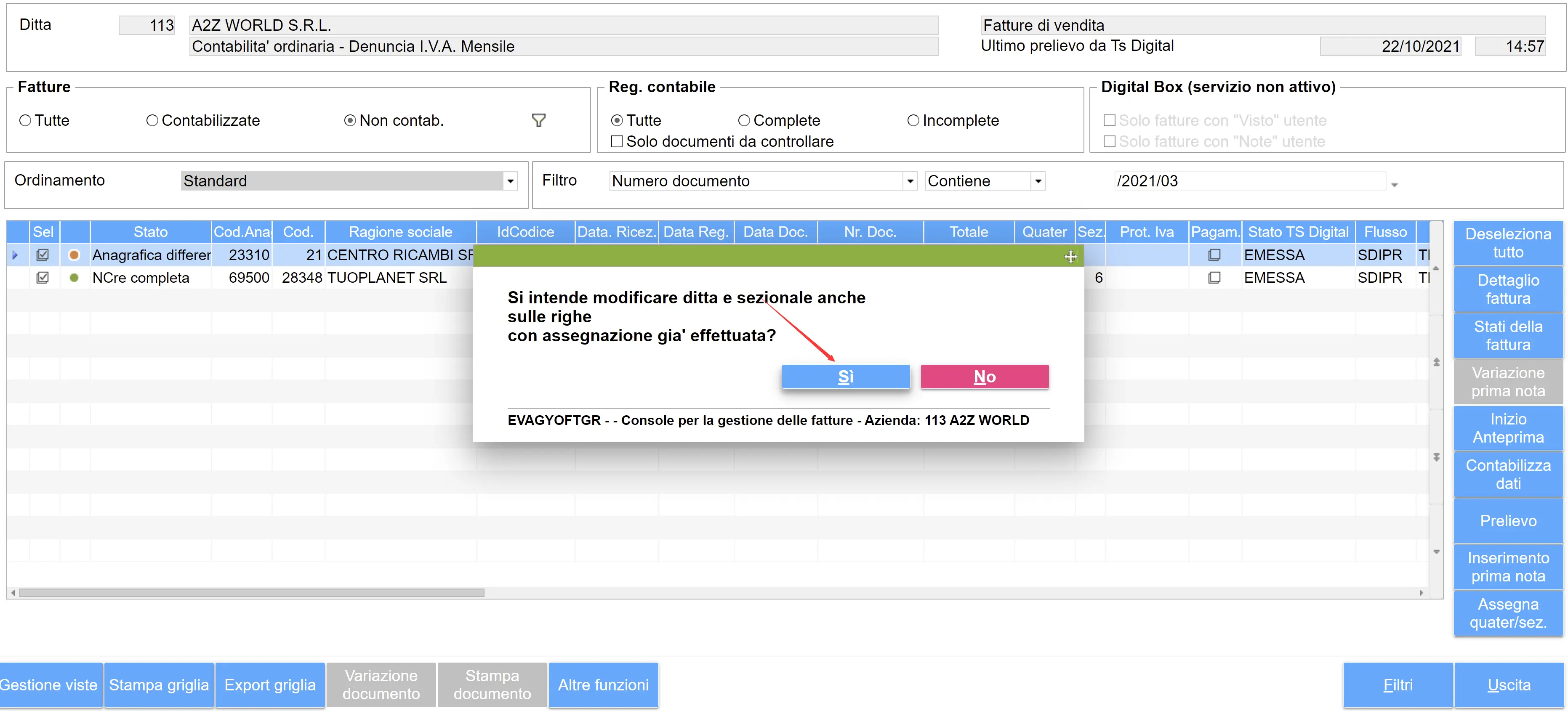Click the move cross icon on dialog header
Image resolution: width=1568 pixels, height=711 pixels.
tap(1070, 257)
